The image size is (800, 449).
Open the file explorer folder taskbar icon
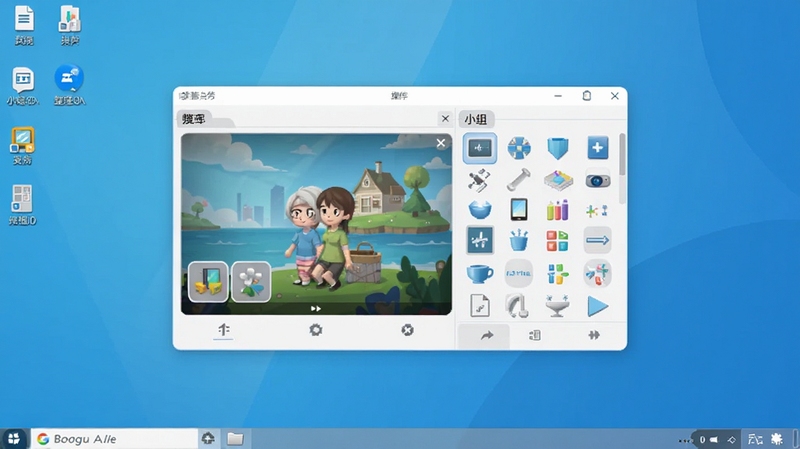235,439
